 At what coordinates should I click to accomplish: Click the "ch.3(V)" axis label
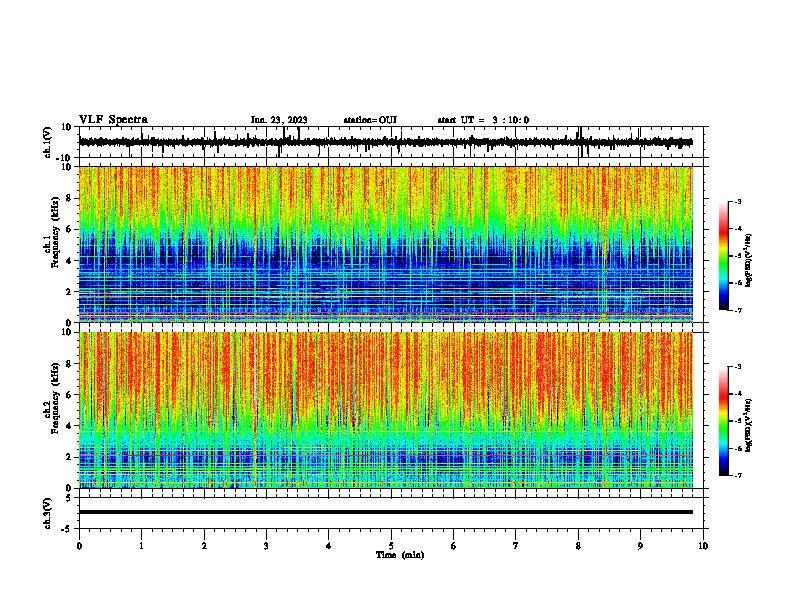pos(48,513)
